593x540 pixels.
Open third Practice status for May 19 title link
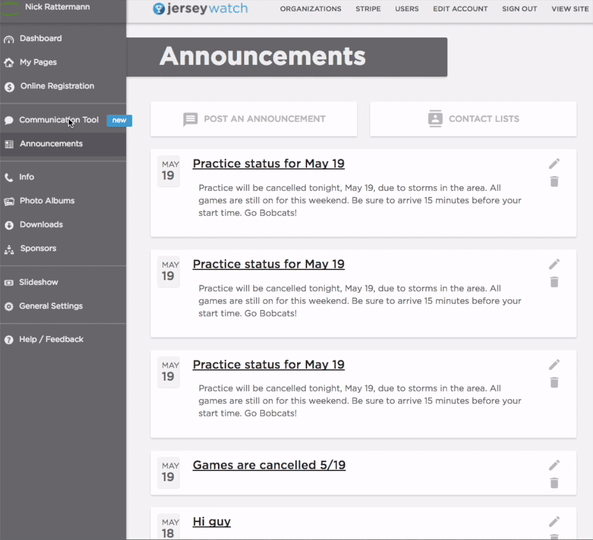click(x=269, y=365)
